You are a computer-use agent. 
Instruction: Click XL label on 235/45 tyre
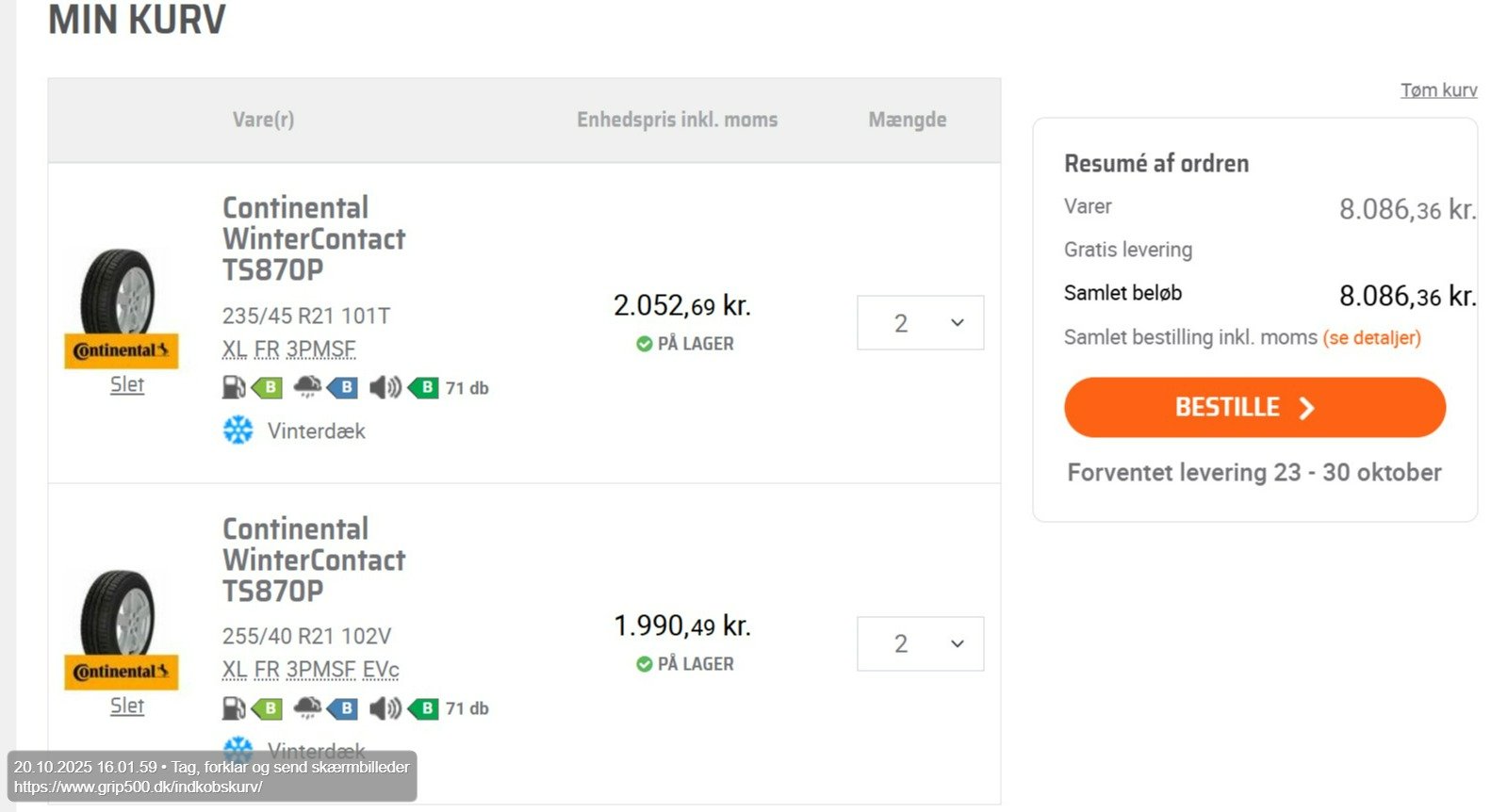[x=235, y=349]
